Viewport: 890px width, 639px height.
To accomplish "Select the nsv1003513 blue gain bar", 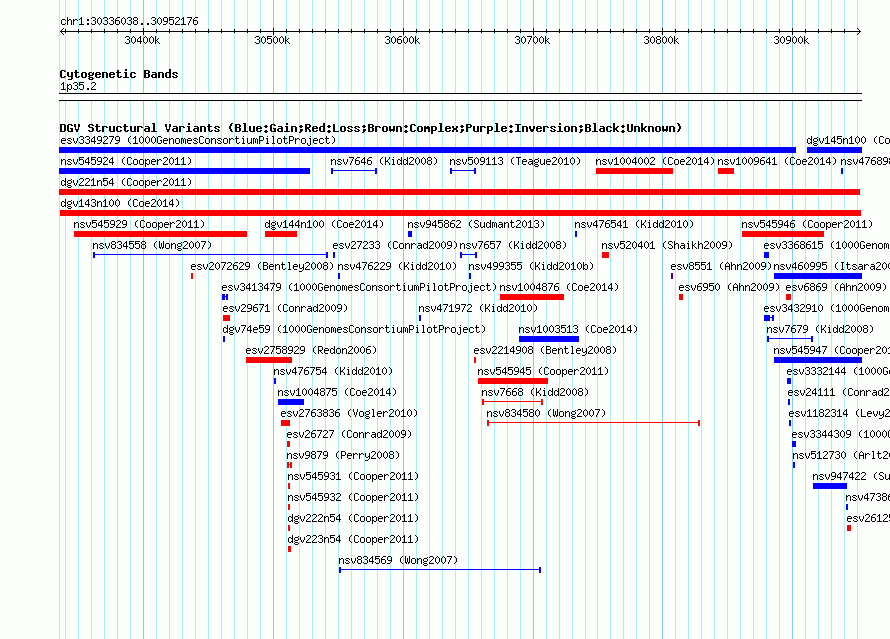I will tap(549, 339).
